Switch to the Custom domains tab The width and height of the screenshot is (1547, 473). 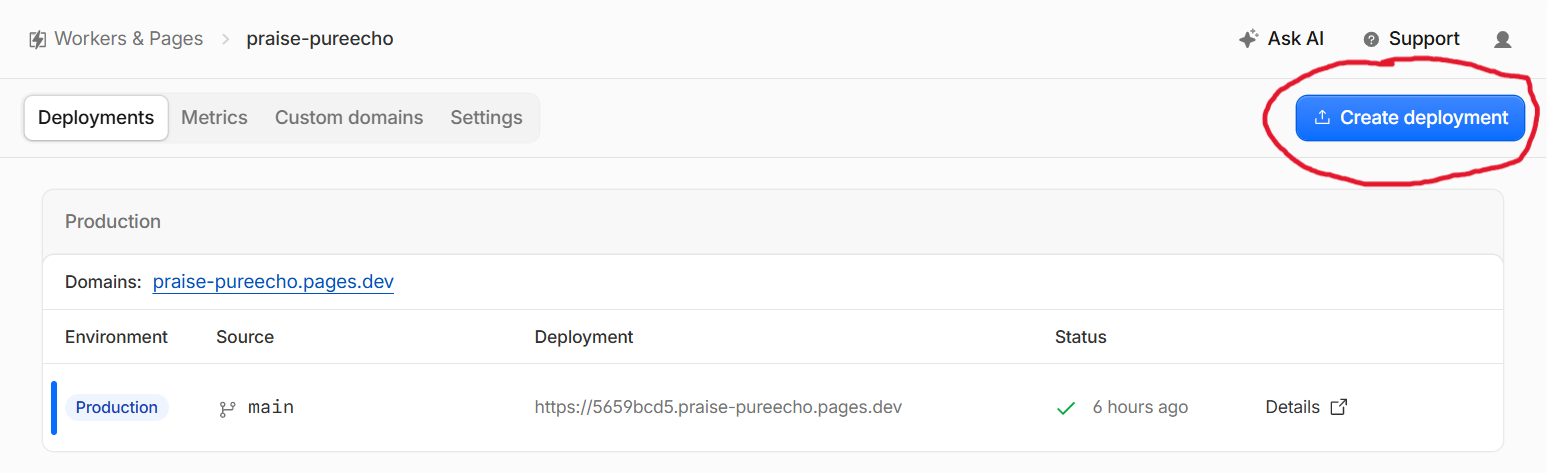349,118
